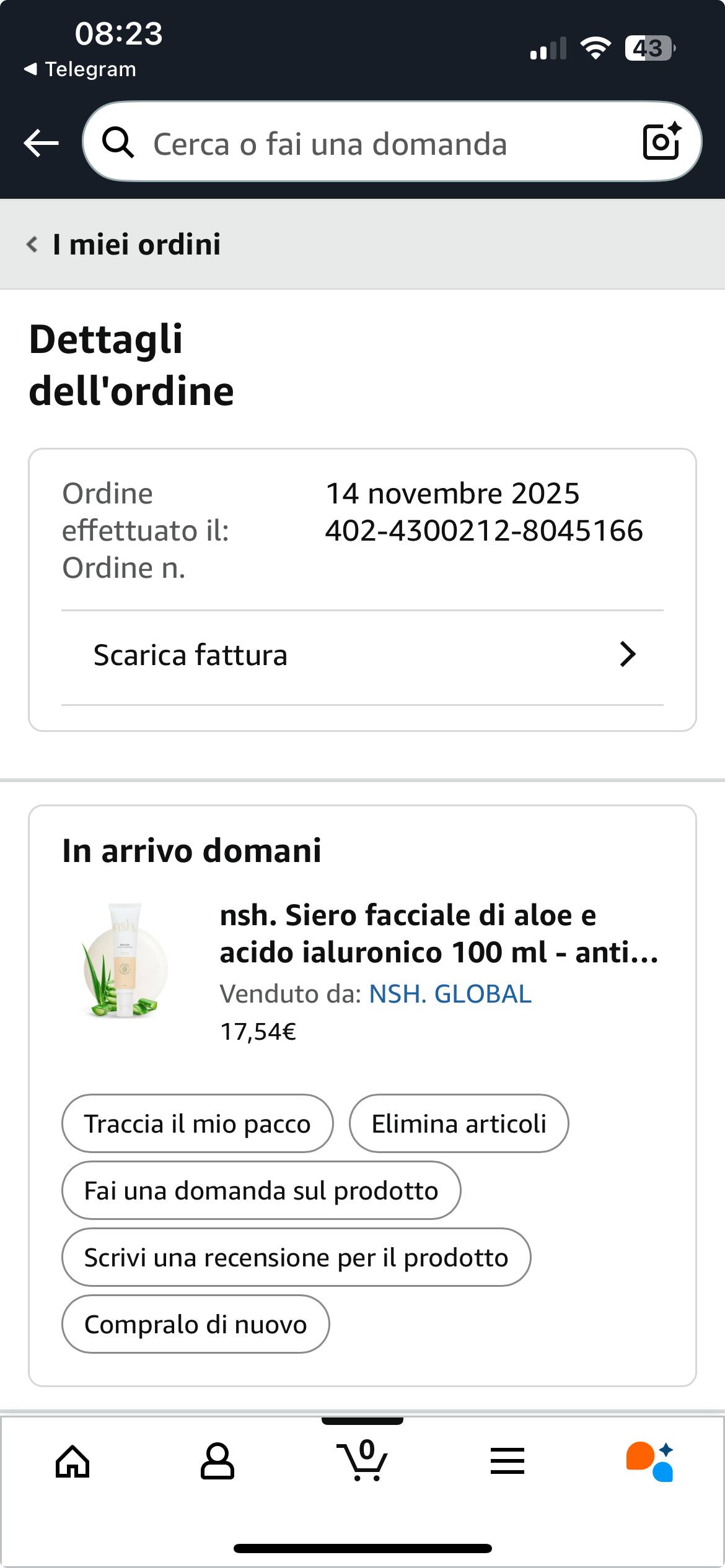Return to Telegram via status bar
This screenshot has width=725, height=1568.
click(81, 69)
